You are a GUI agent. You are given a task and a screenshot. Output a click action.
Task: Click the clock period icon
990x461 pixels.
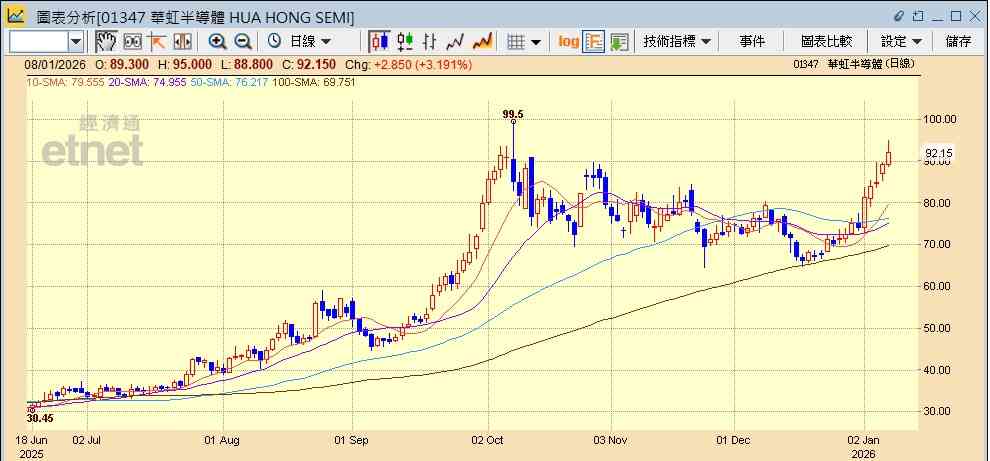(274, 42)
